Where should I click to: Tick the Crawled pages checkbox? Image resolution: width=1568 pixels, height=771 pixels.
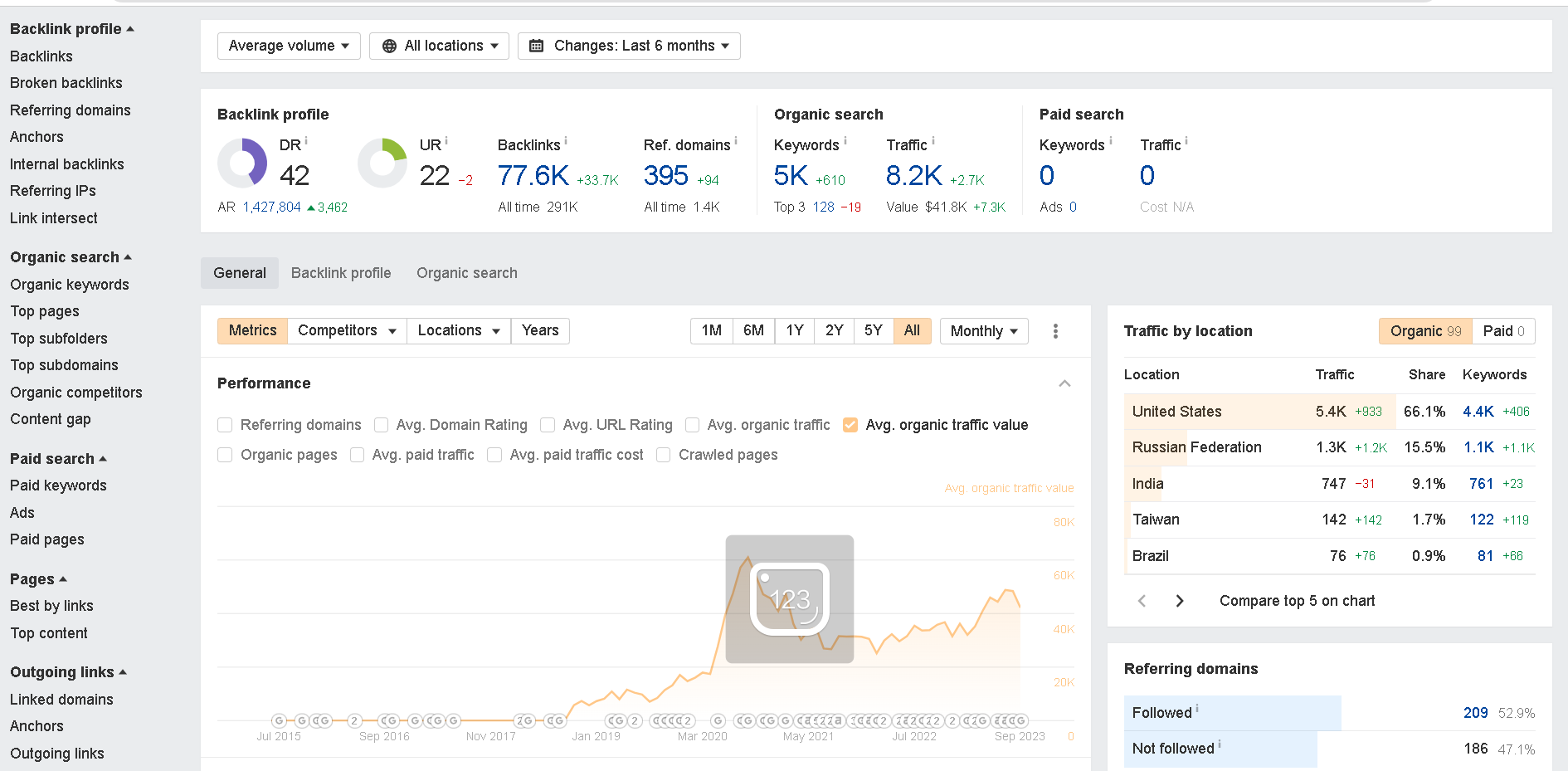click(664, 455)
